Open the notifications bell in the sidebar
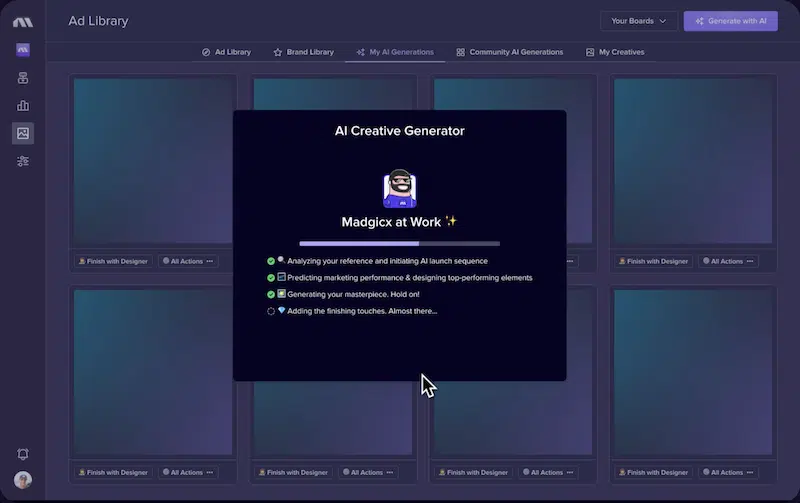 point(23,454)
